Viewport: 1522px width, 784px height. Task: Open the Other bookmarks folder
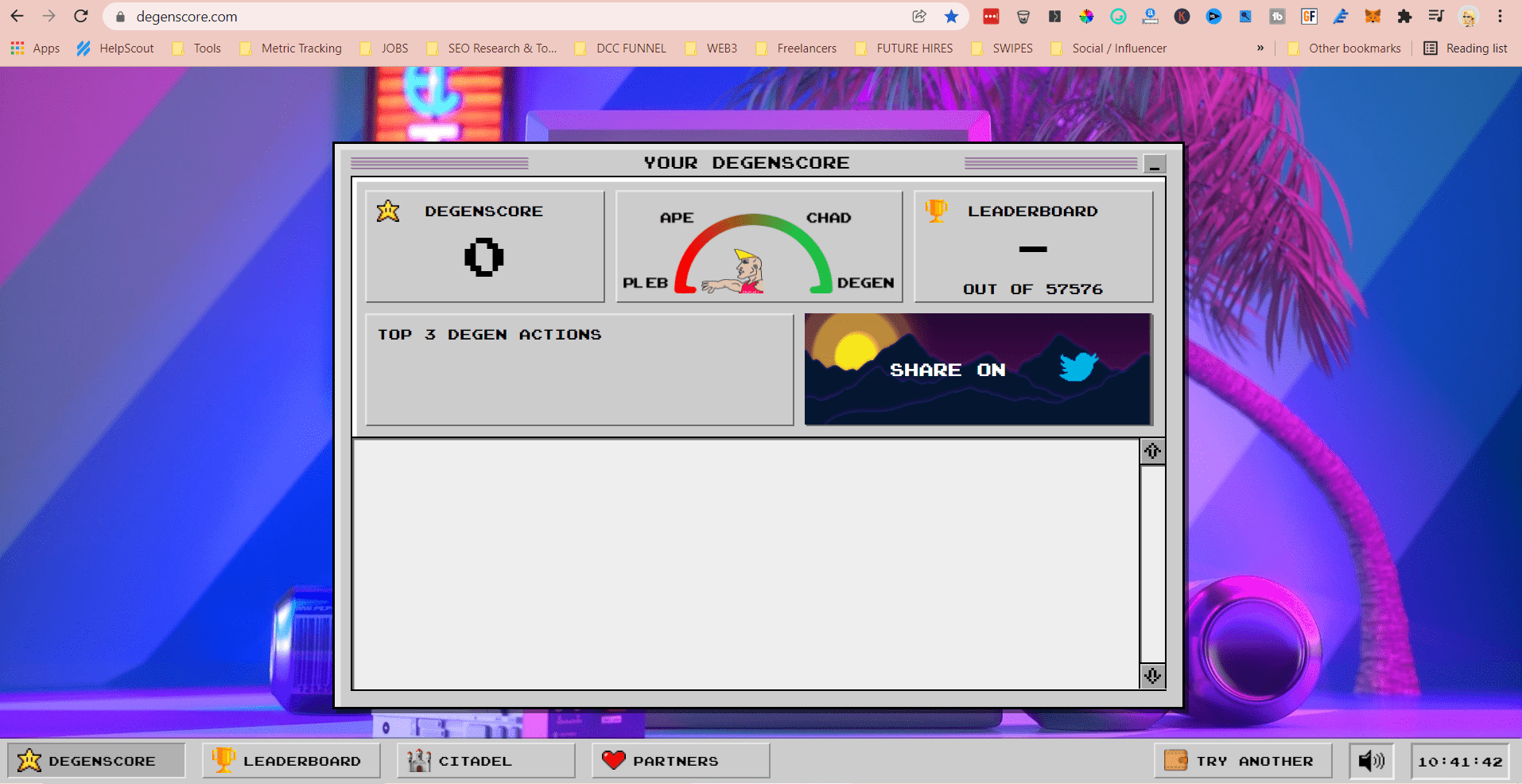[1344, 49]
